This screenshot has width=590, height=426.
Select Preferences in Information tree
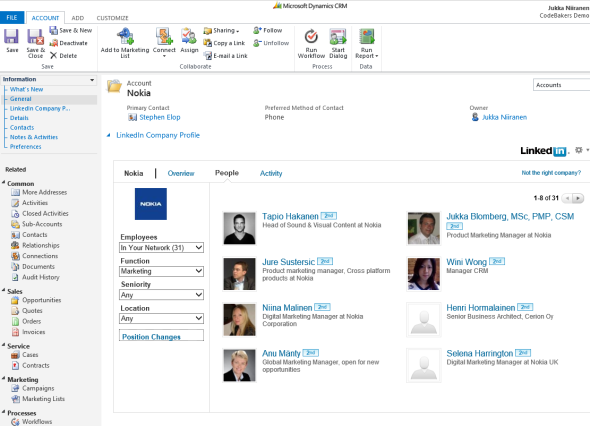[x=26, y=146]
